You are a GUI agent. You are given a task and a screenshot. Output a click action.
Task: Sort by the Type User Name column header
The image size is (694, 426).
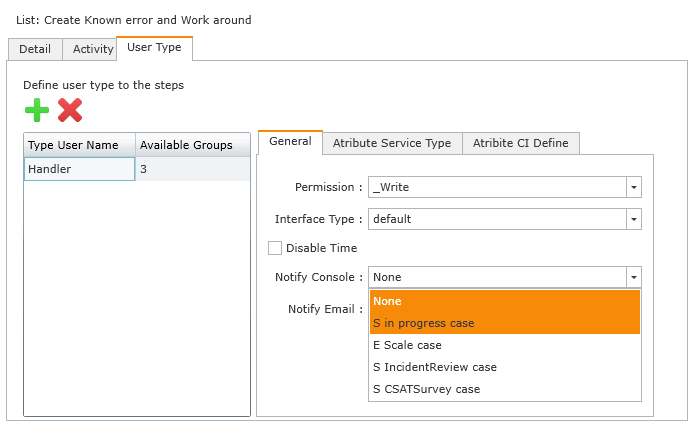click(79, 145)
